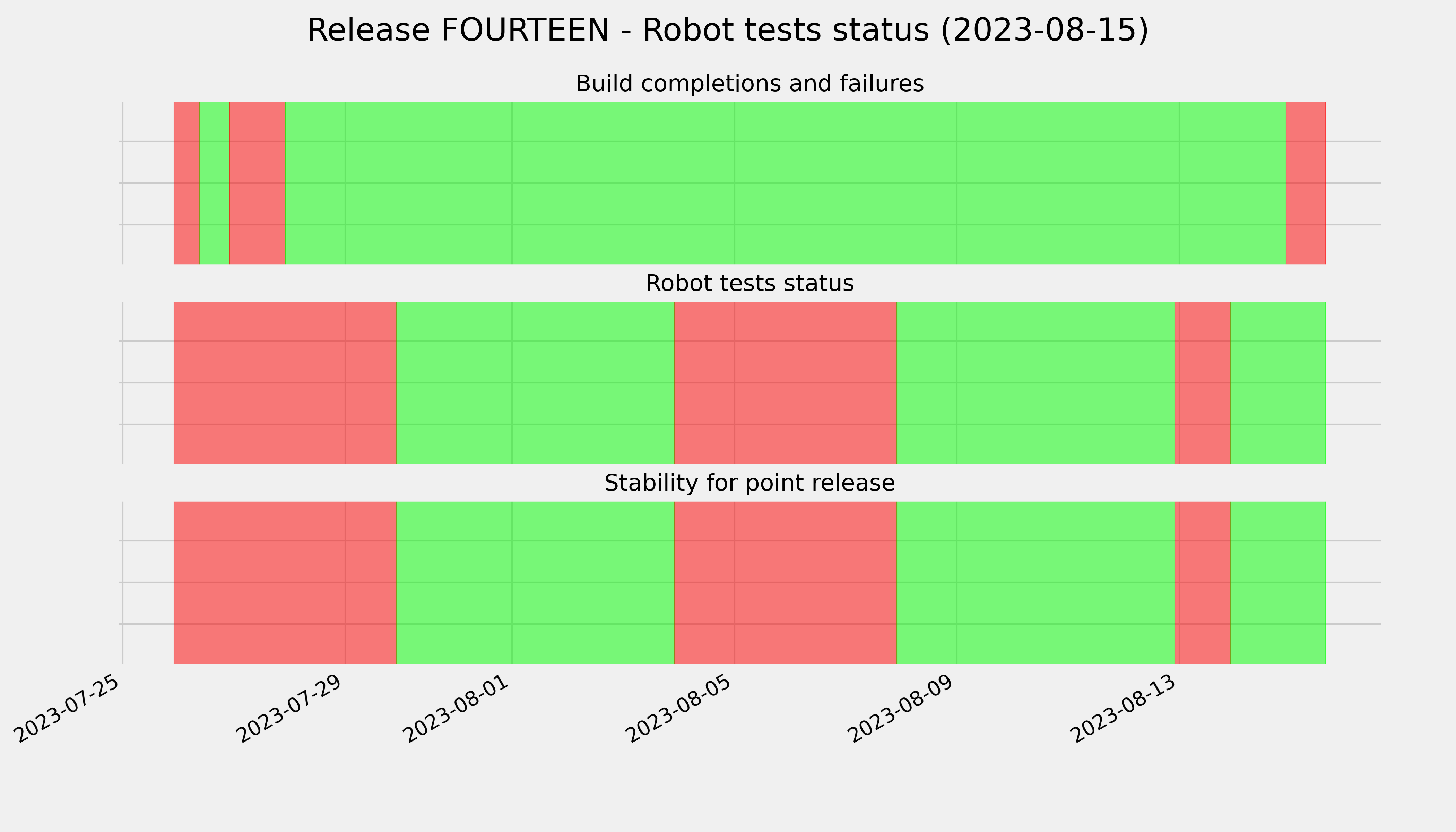Click the last green block in Stability chart

point(1278,582)
